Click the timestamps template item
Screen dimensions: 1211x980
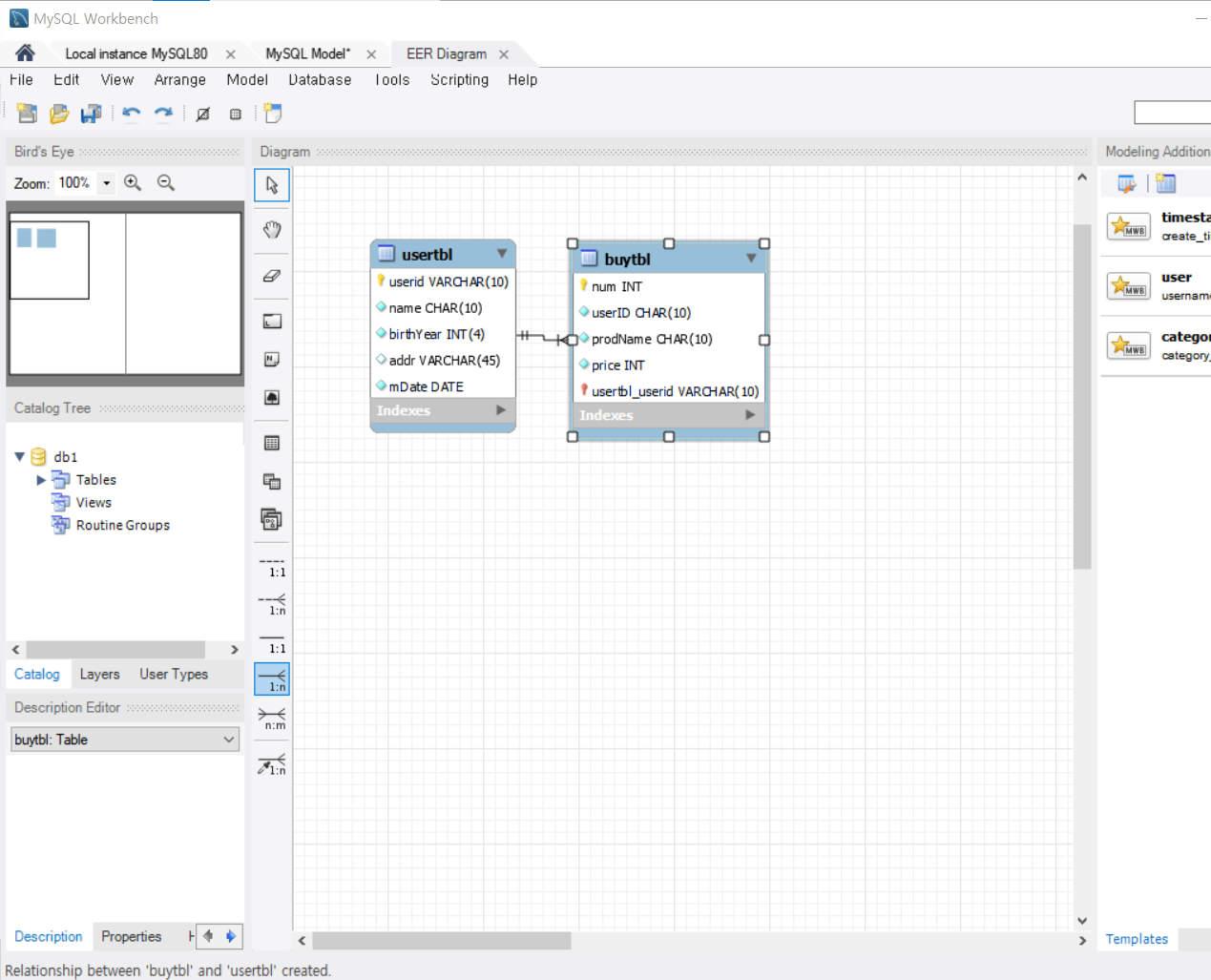pos(1158,226)
